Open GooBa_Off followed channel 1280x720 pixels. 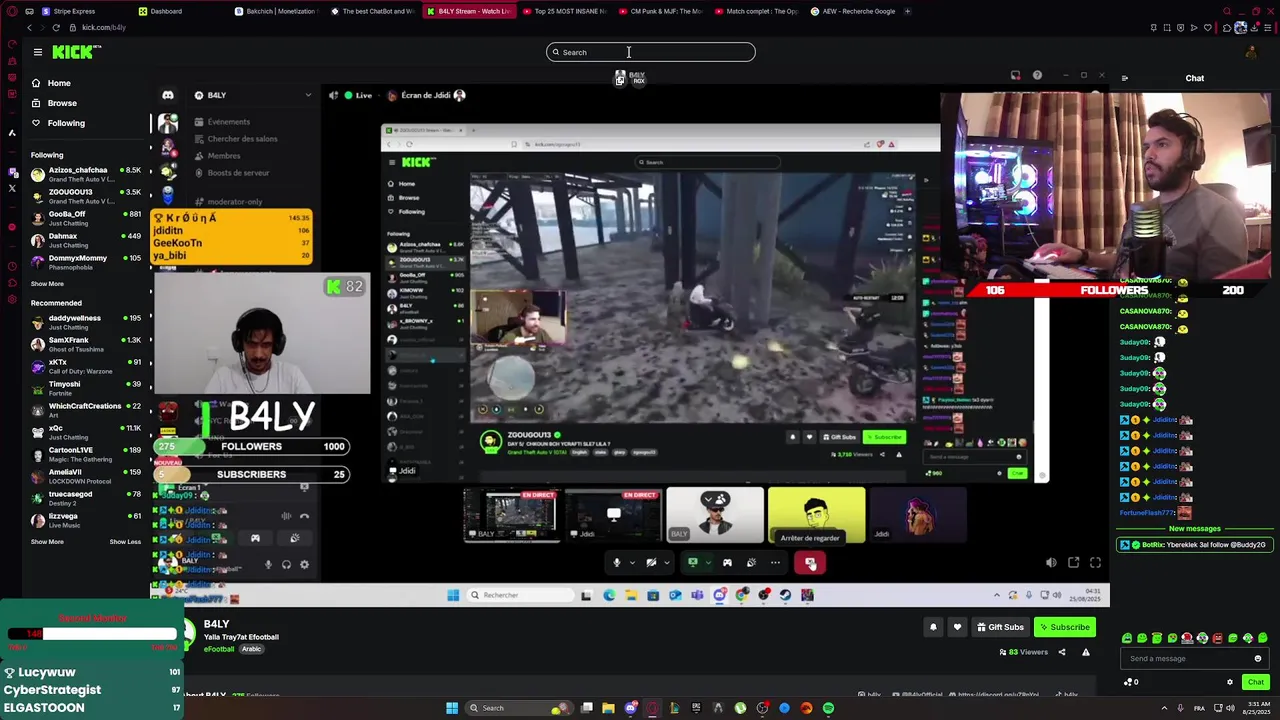[86, 217]
